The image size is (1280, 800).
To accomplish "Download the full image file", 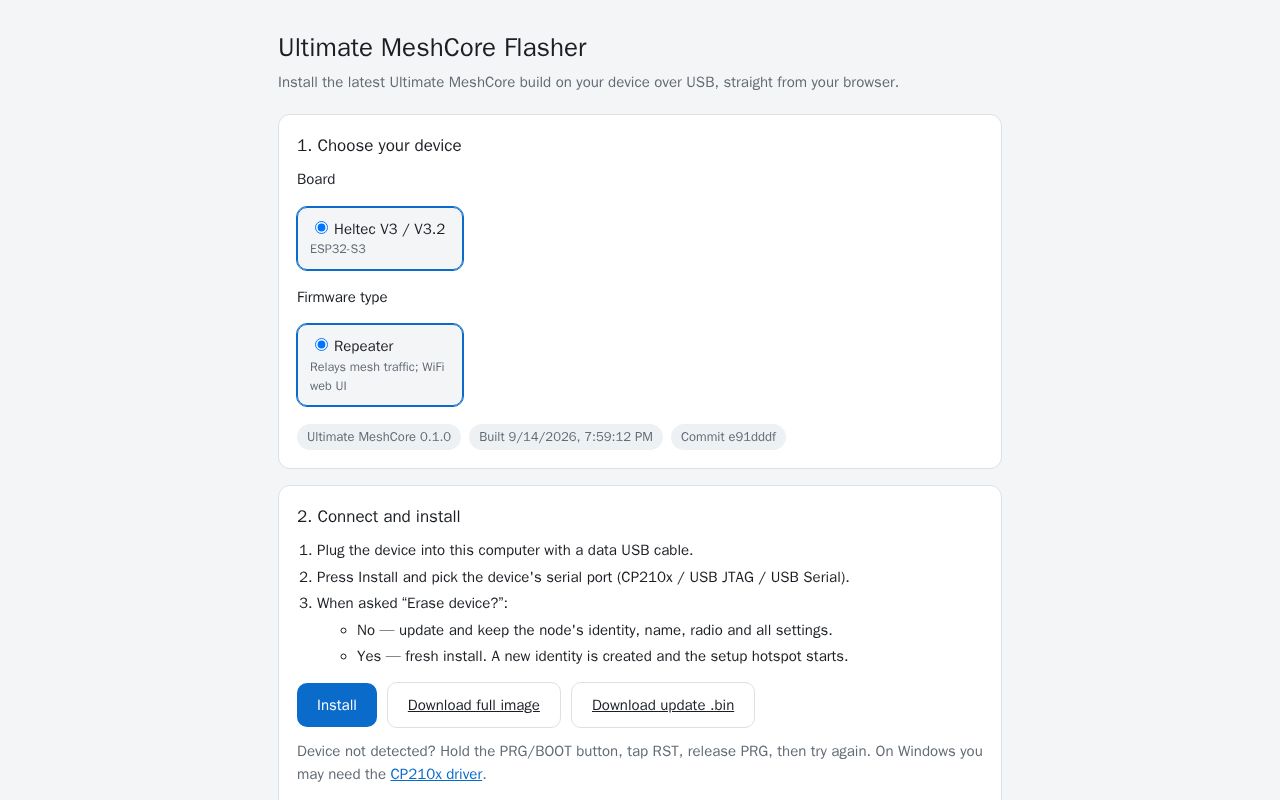I will click(474, 705).
